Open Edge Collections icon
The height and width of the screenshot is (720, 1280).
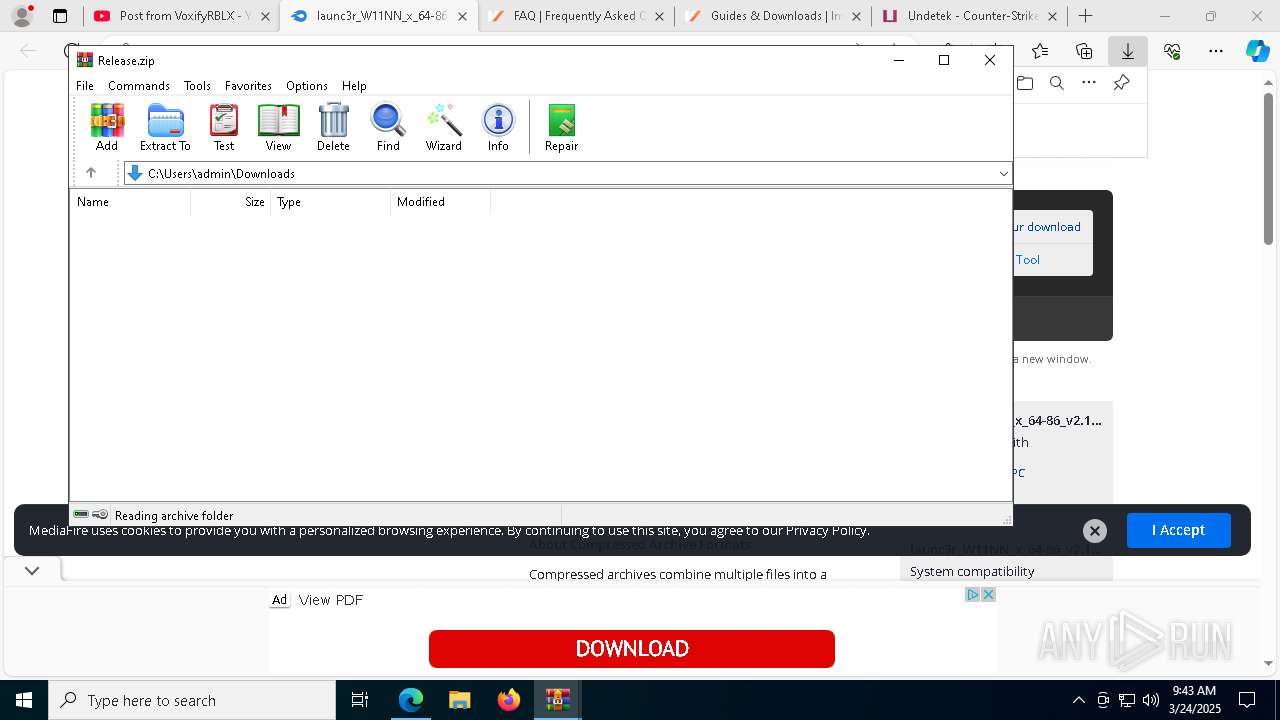coord(1084,51)
